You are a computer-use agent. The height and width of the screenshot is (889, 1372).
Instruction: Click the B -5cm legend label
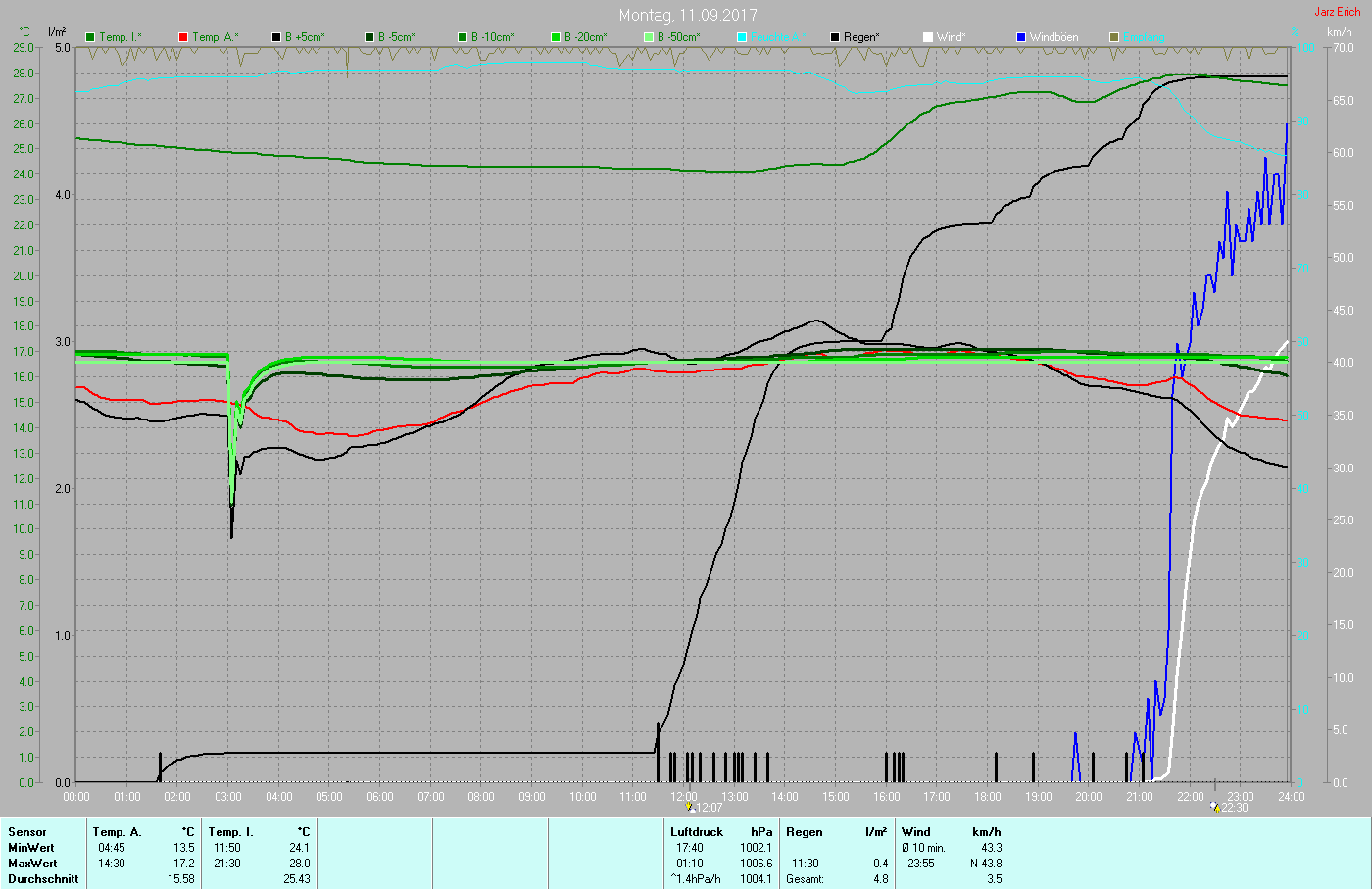coord(397,37)
